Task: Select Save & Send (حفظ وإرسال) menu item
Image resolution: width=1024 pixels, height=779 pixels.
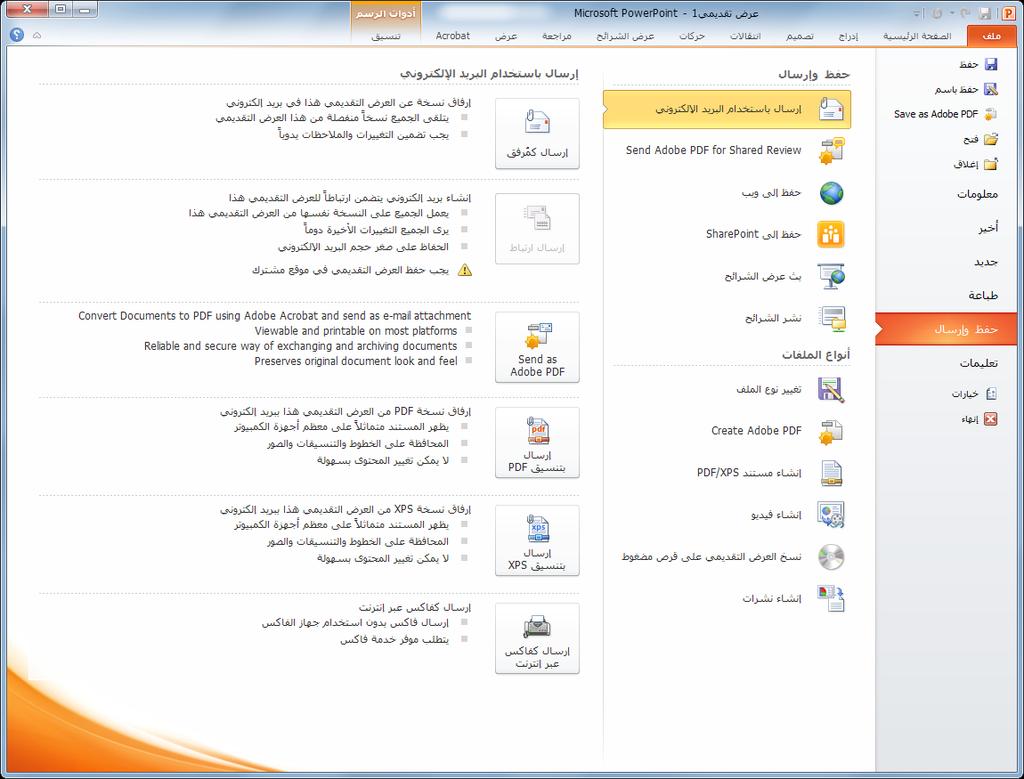Action: (946, 329)
